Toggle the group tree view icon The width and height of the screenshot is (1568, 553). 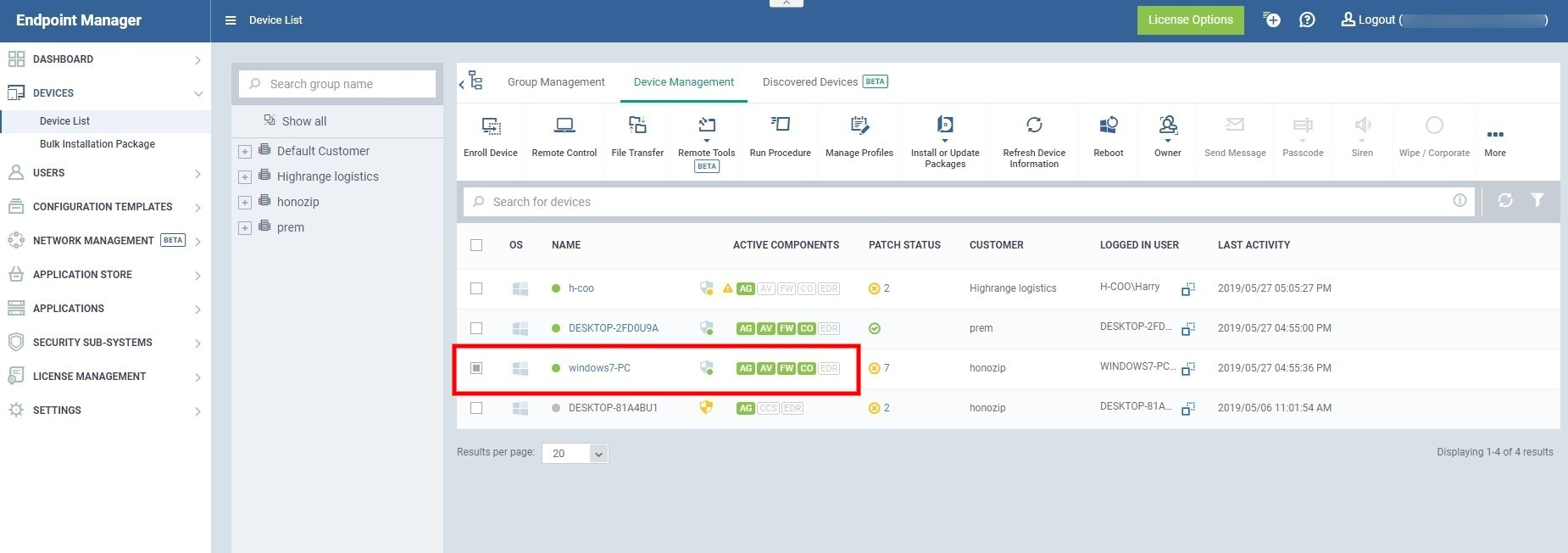coord(475,81)
